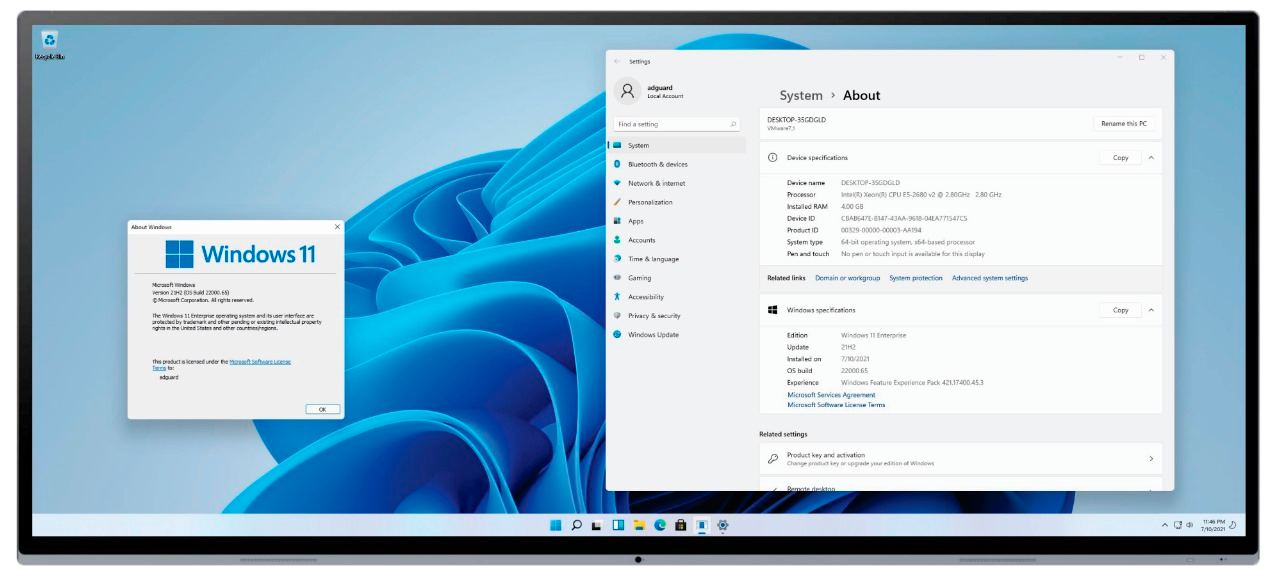Copy the Device specifications
Screen dimensions: 1280x579
[1120, 157]
